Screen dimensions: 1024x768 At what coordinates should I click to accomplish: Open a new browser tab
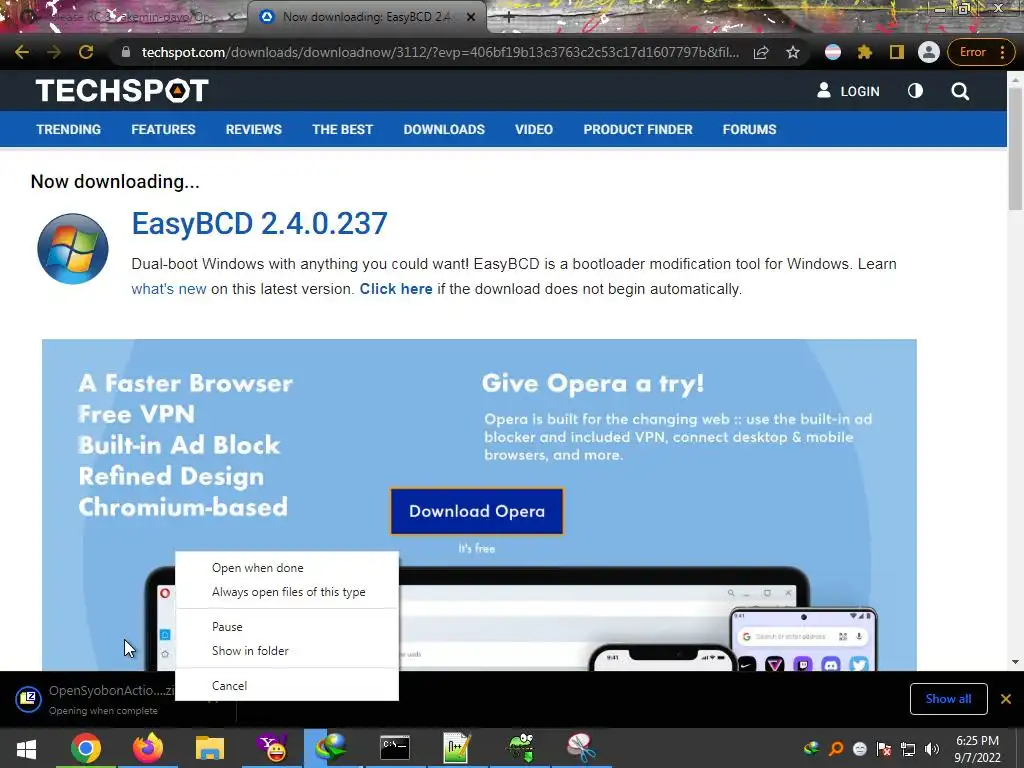508,18
